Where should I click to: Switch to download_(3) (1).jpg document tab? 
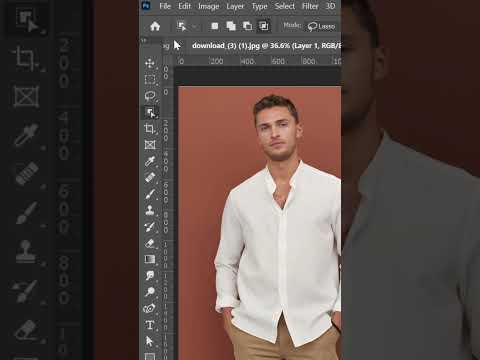[266, 45]
